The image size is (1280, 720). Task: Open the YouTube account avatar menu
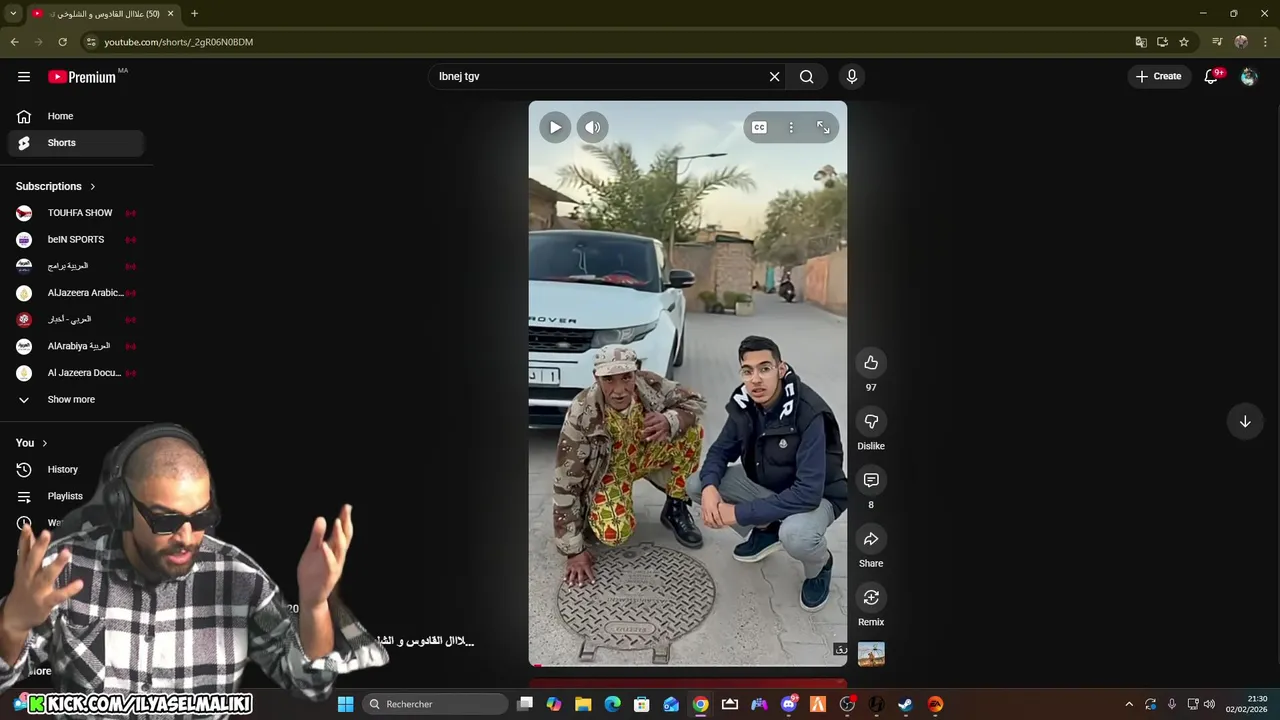tap(1248, 76)
